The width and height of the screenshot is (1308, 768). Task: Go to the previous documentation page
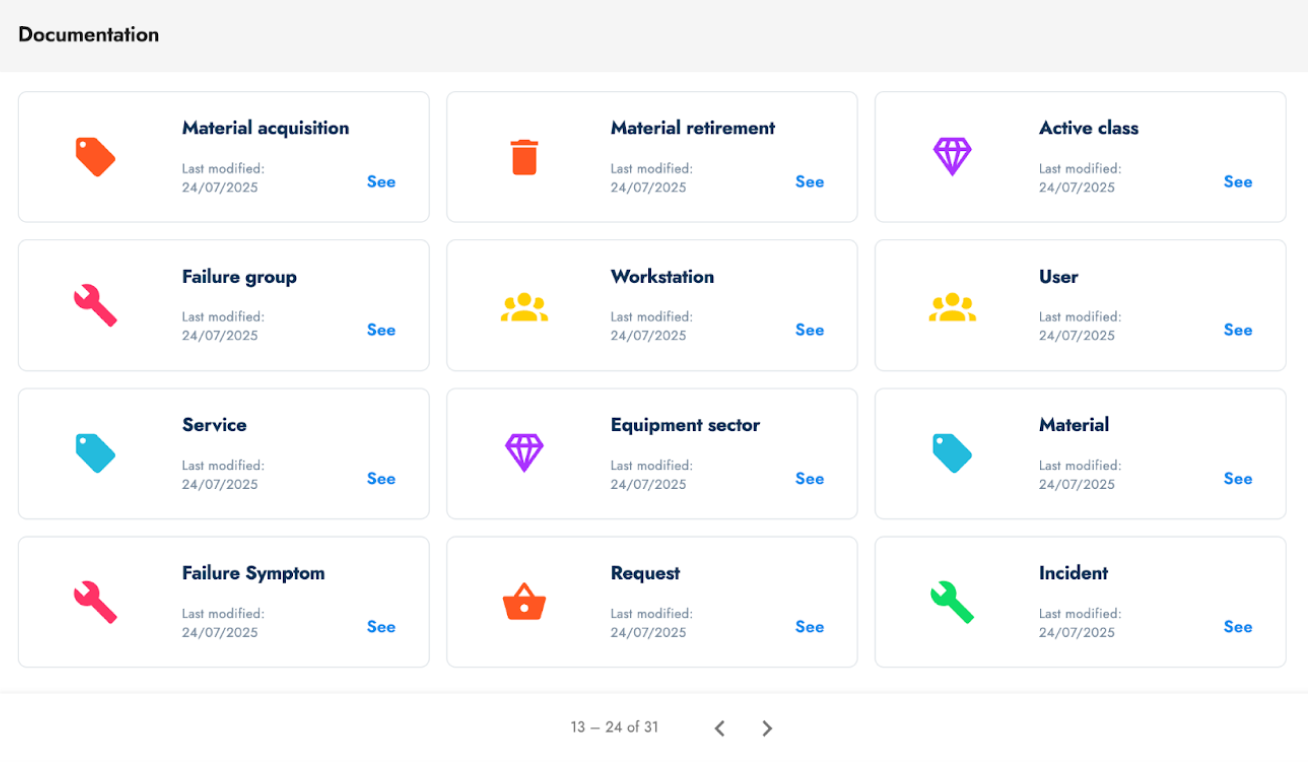(719, 728)
